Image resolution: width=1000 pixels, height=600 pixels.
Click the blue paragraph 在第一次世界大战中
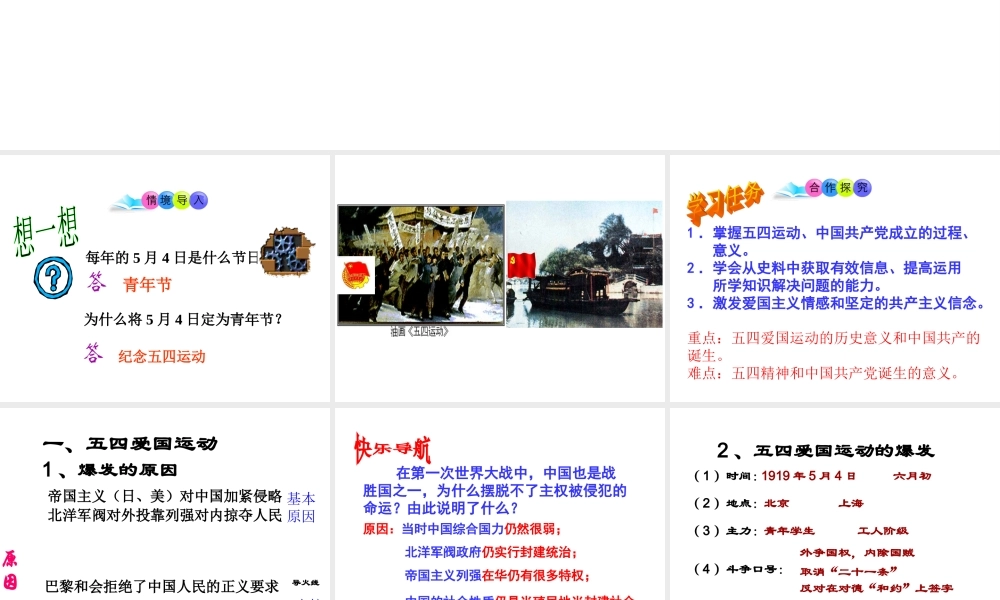(x=495, y=490)
